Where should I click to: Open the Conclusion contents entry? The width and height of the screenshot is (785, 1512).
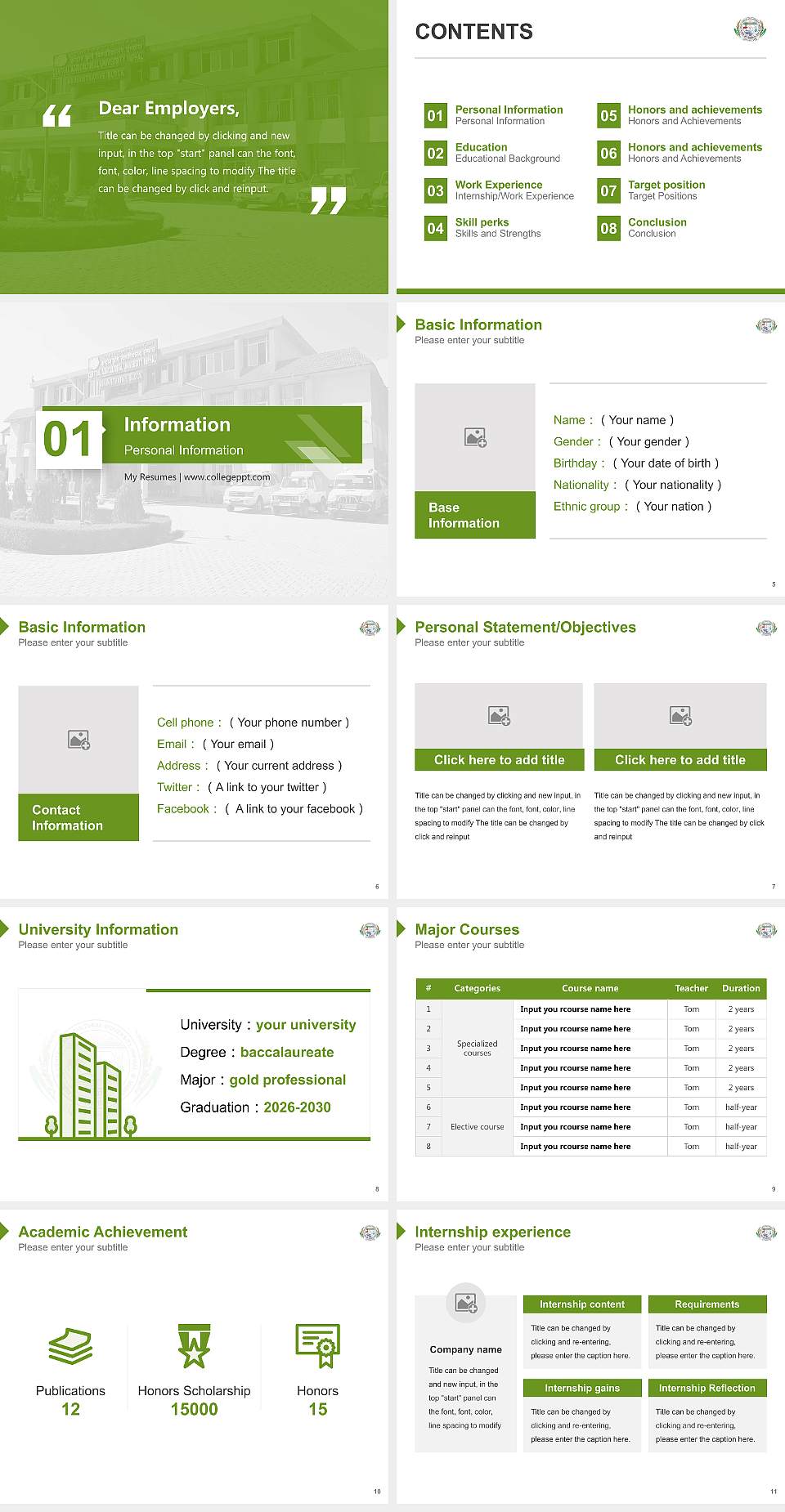click(x=657, y=228)
